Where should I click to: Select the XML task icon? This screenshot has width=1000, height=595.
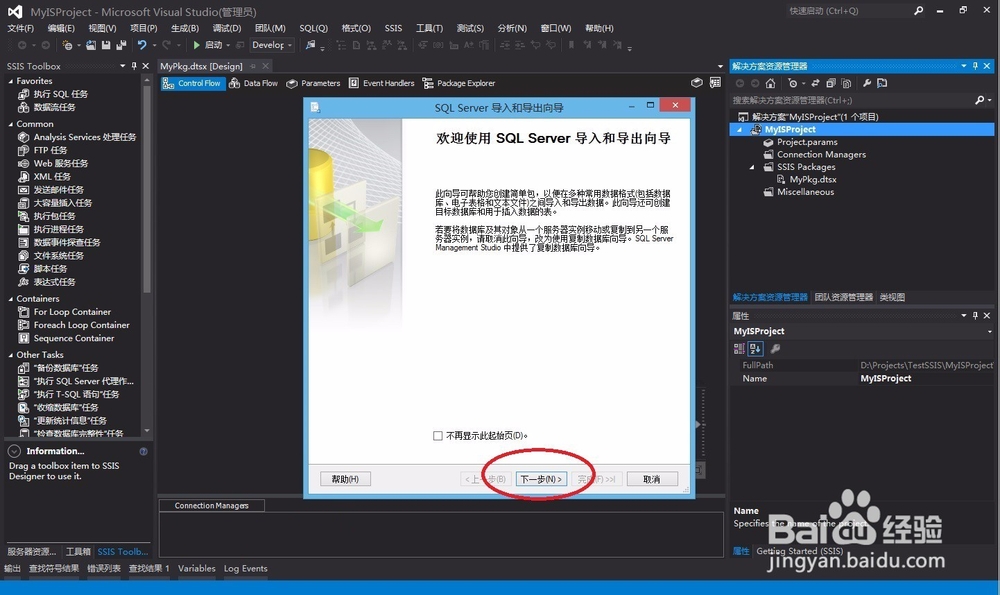(x=24, y=177)
